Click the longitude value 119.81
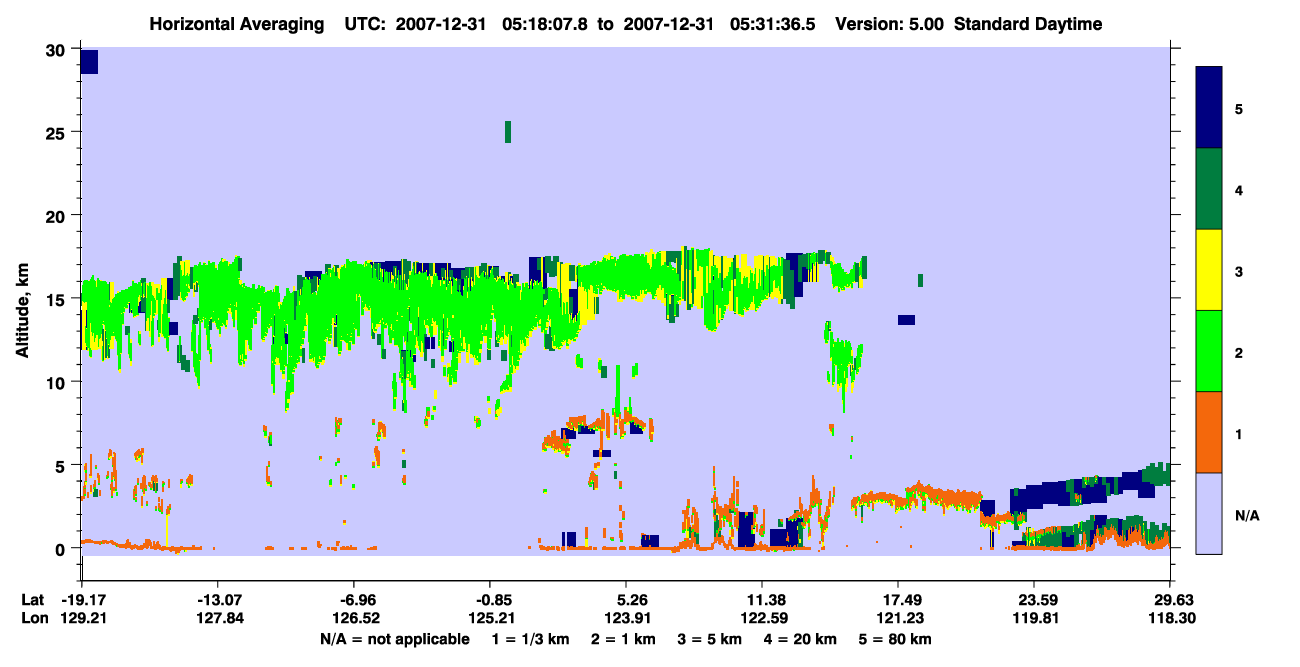The image size is (1300, 667). coord(1033,618)
